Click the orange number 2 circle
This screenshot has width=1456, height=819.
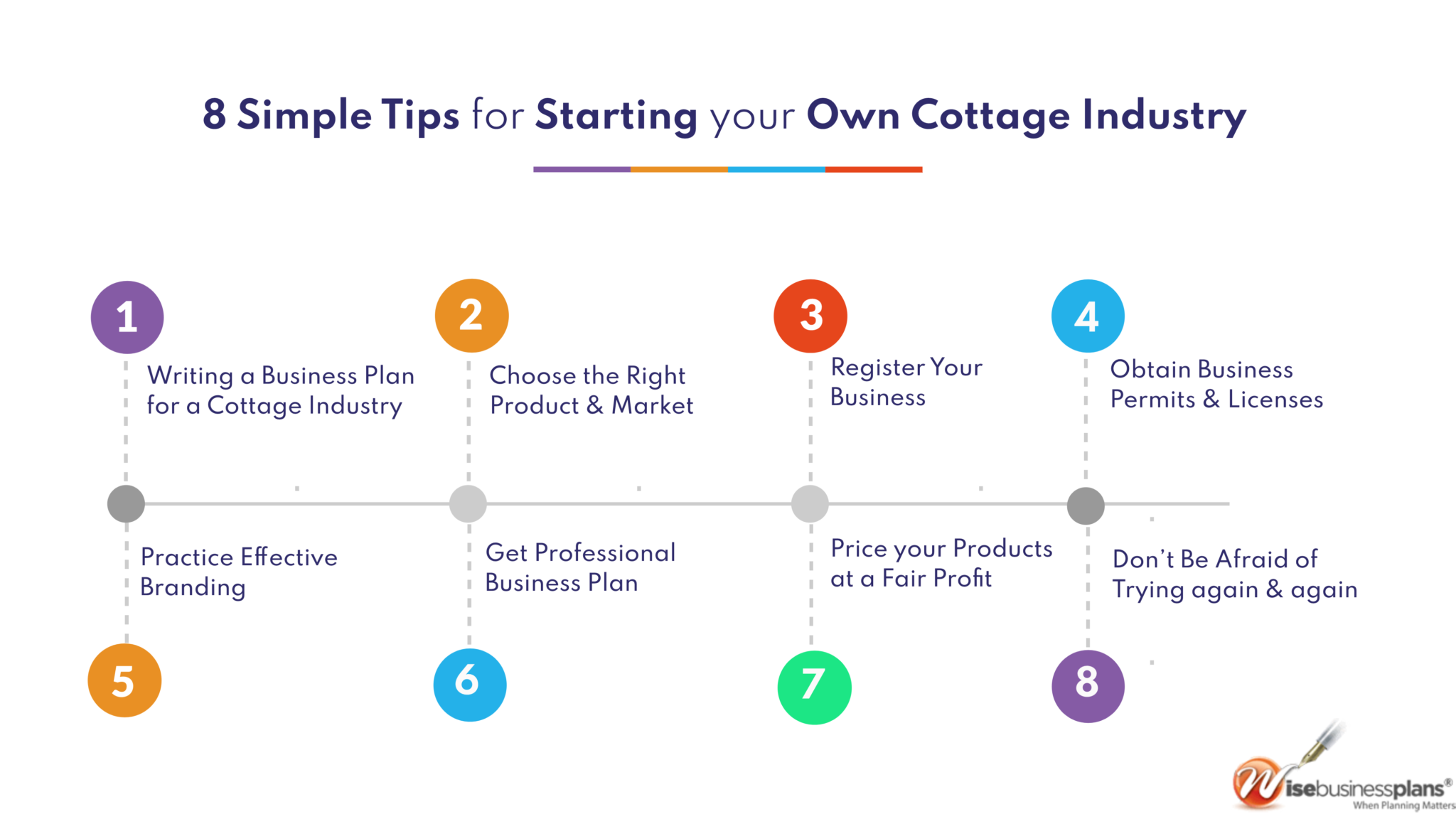pos(471,316)
